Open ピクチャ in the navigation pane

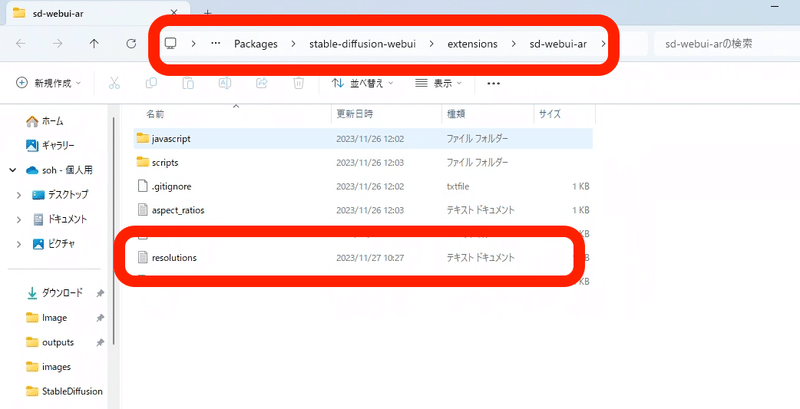click(x=54, y=244)
